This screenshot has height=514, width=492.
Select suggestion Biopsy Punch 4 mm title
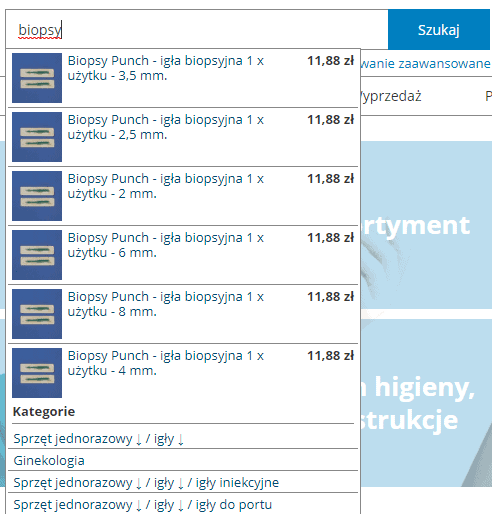pyautogui.click(x=166, y=363)
